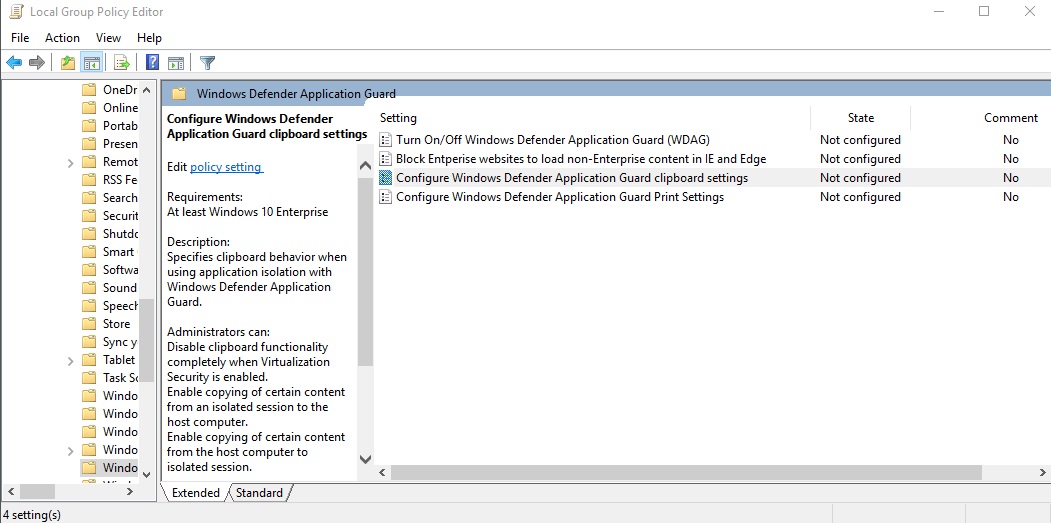Click the folder icon next to Shutdo
Image resolution: width=1051 pixels, height=523 pixels.
[89, 233]
